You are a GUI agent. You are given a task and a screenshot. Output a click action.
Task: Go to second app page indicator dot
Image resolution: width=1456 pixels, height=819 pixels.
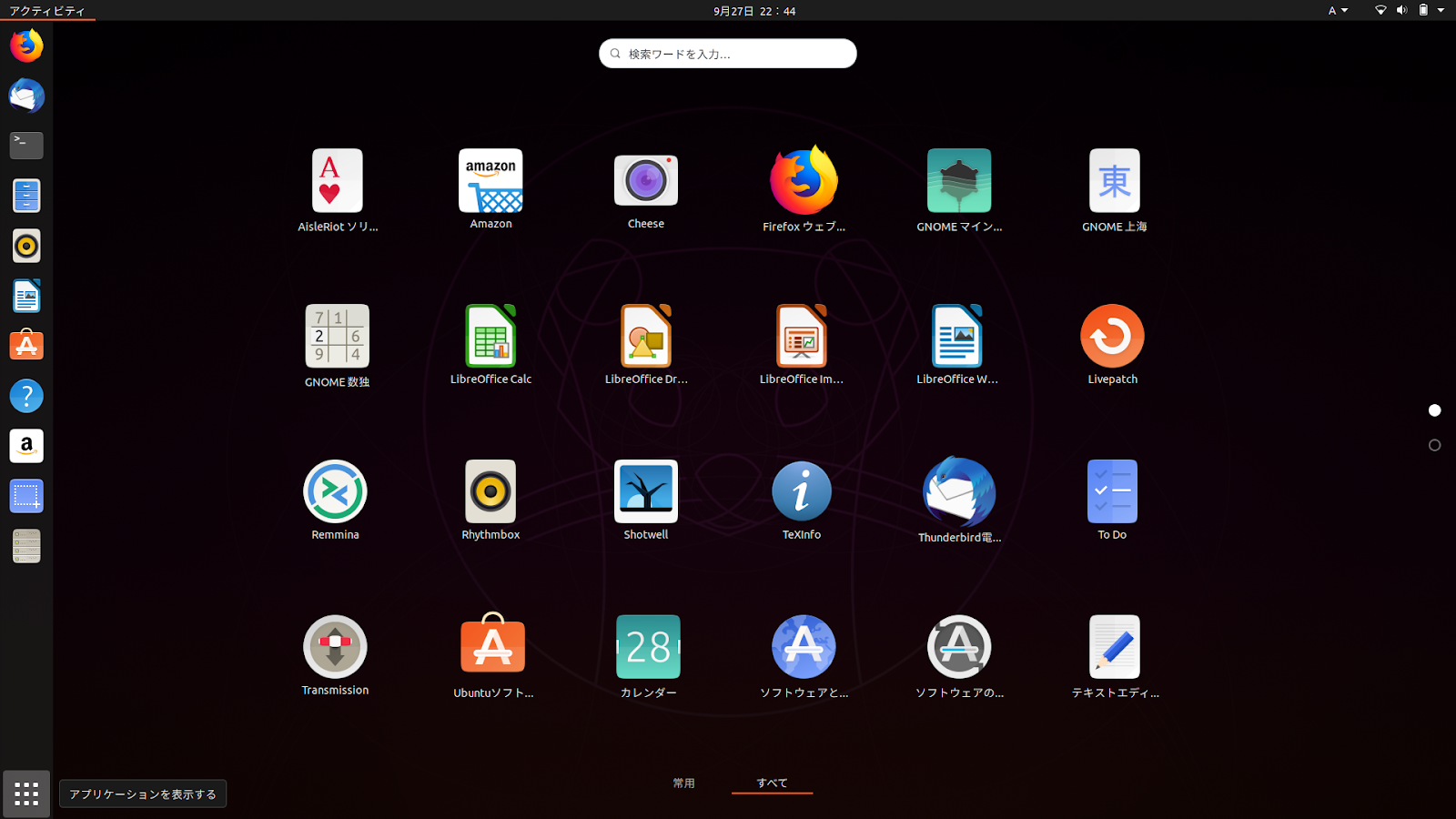click(1435, 445)
